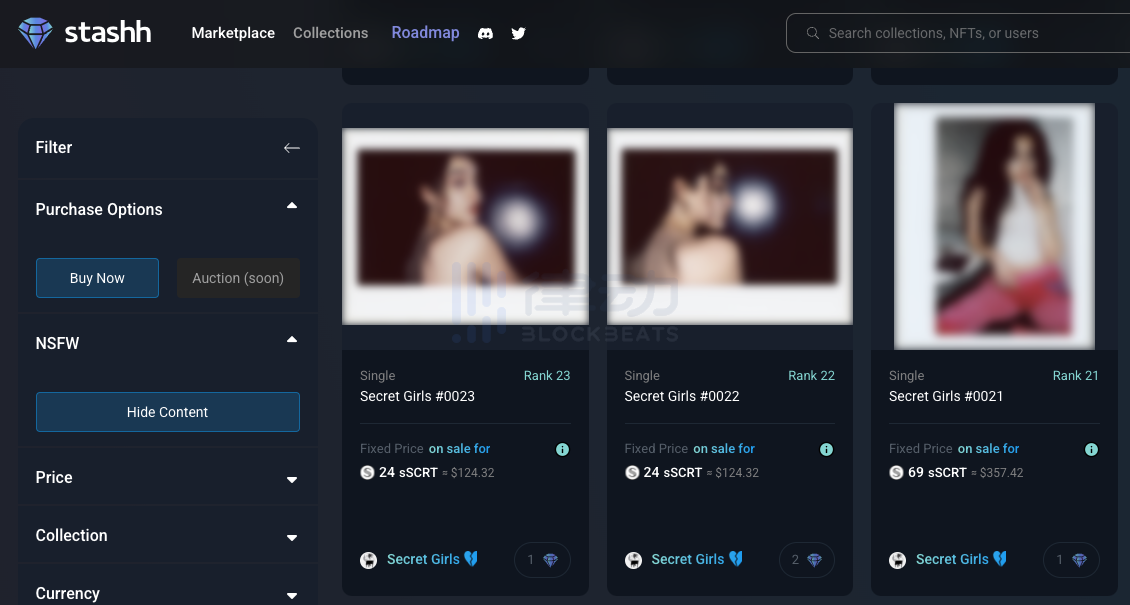Open the Twitter icon link

518,33
